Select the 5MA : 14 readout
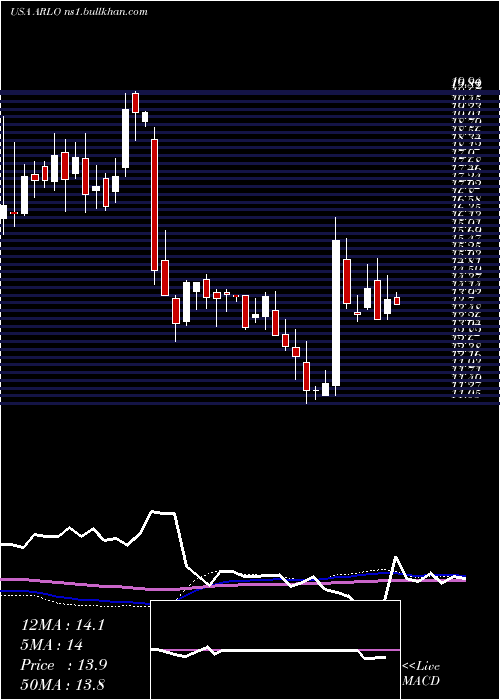Image resolution: width=500 pixels, height=700 pixels. (52, 645)
